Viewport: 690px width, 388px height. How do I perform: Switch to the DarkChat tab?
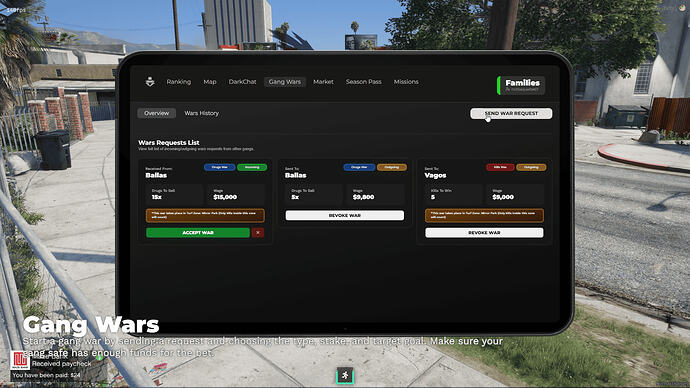(x=242, y=82)
